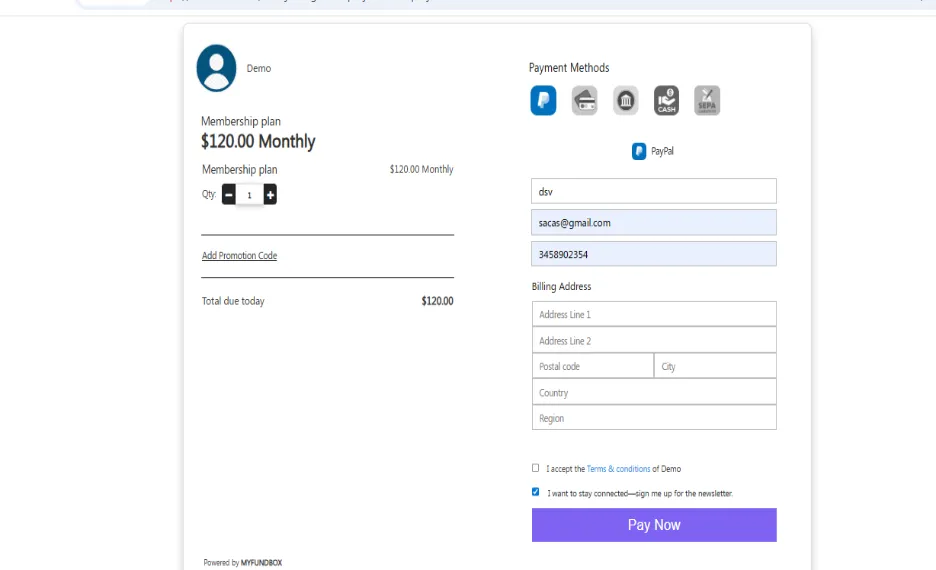Screen dimensions: 936x570
Task: Focus the Region field
Action: (x=654, y=418)
